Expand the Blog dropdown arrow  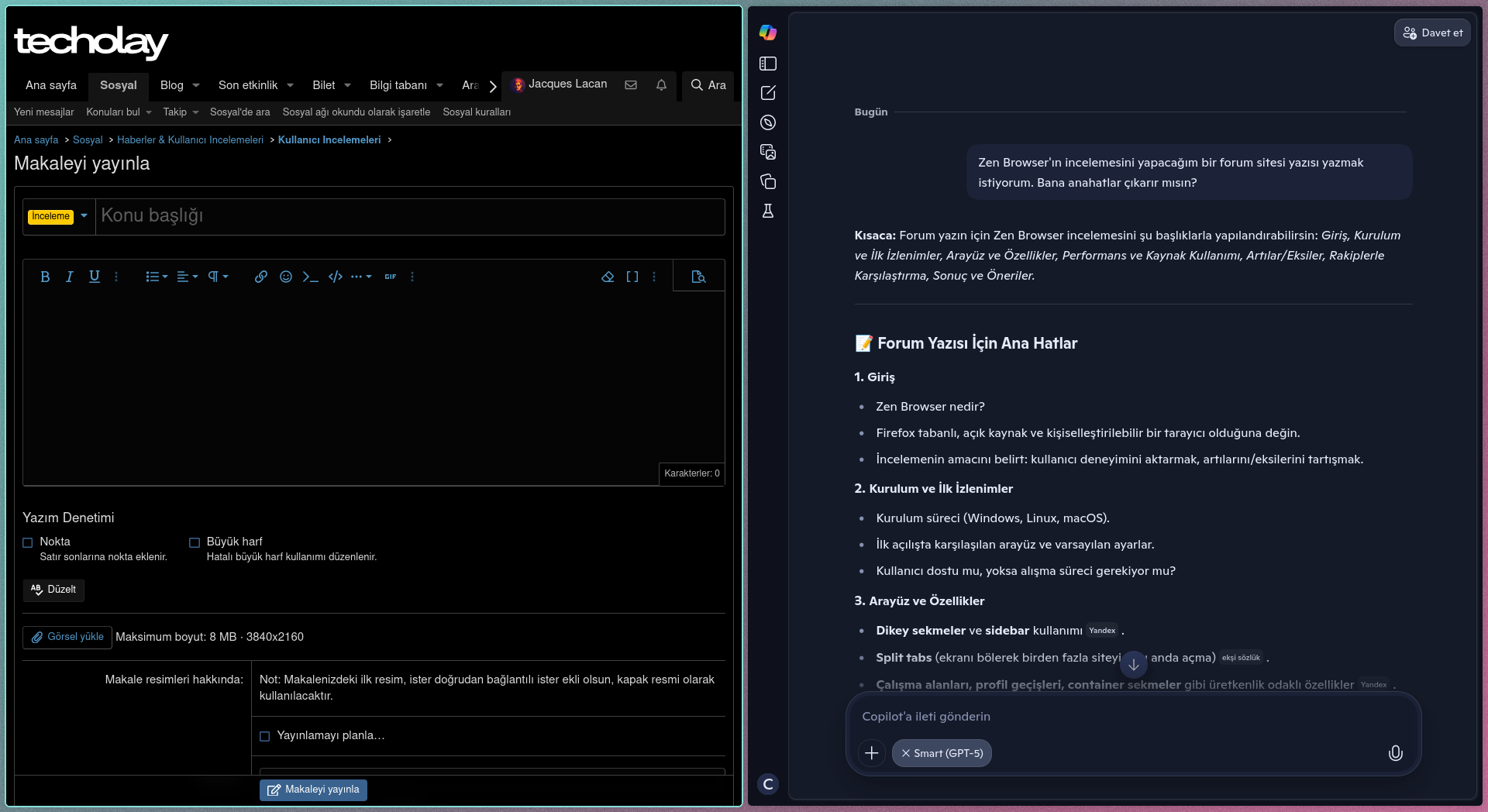pos(196,85)
